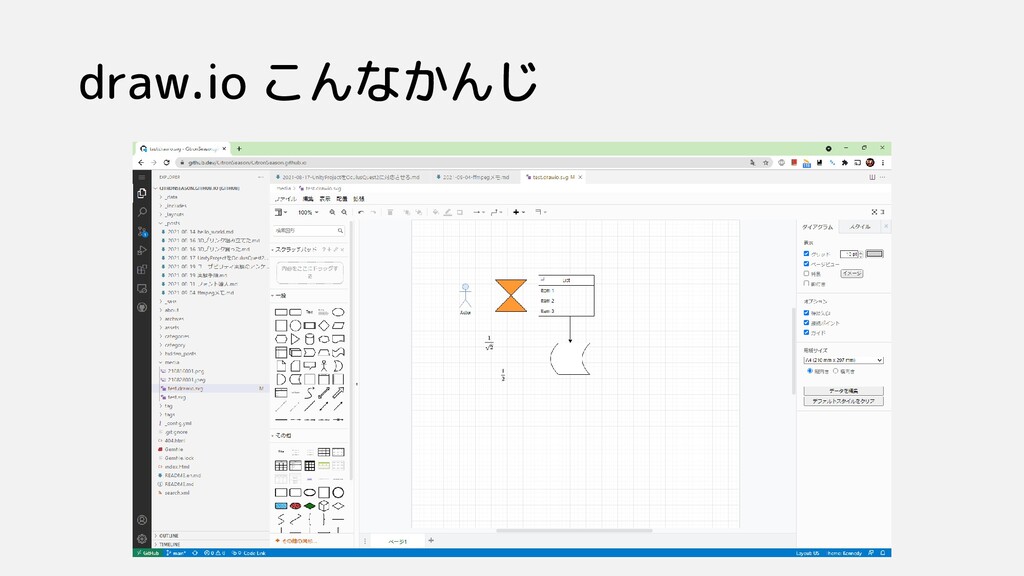The image size is (1024, 576).
Task: Open the ファイル menu
Action: coord(285,199)
